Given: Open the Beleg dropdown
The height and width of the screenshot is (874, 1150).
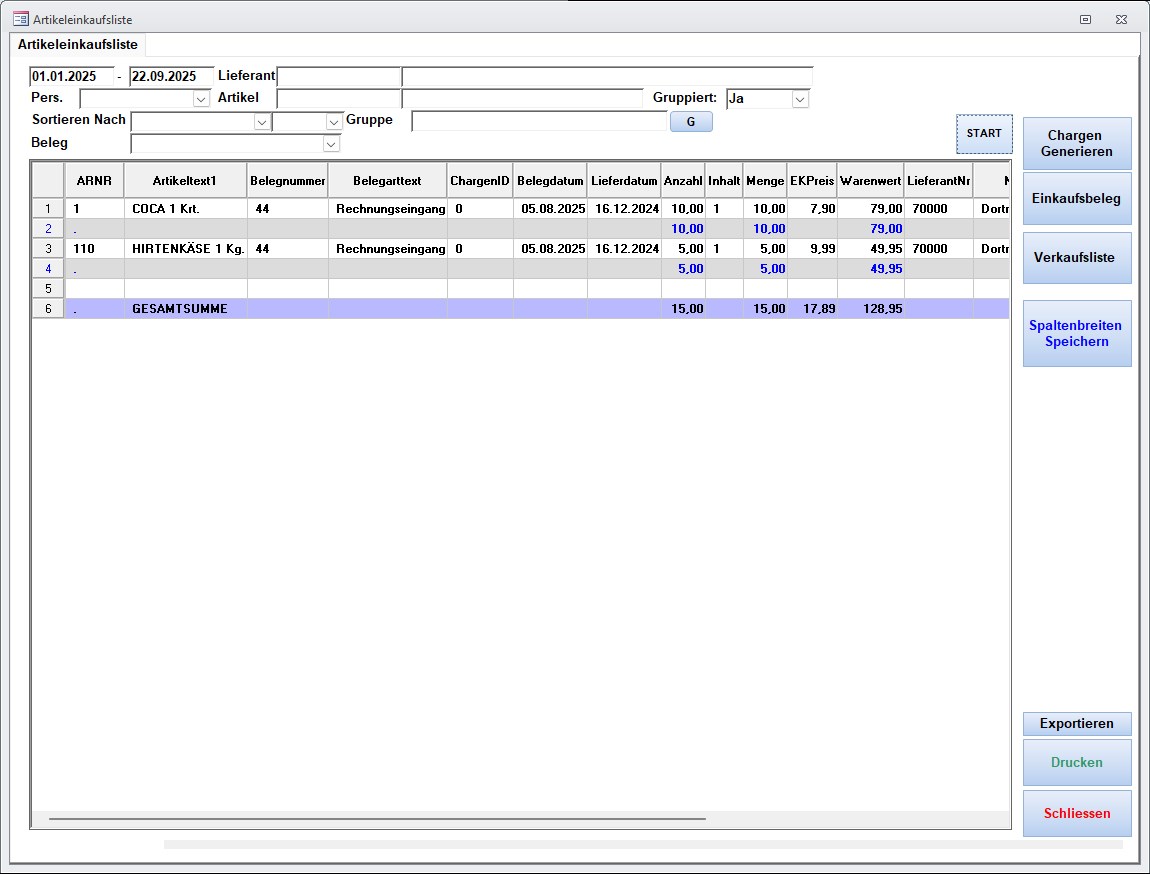Looking at the screenshot, I should pyautogui.click(x=331, y=144).
